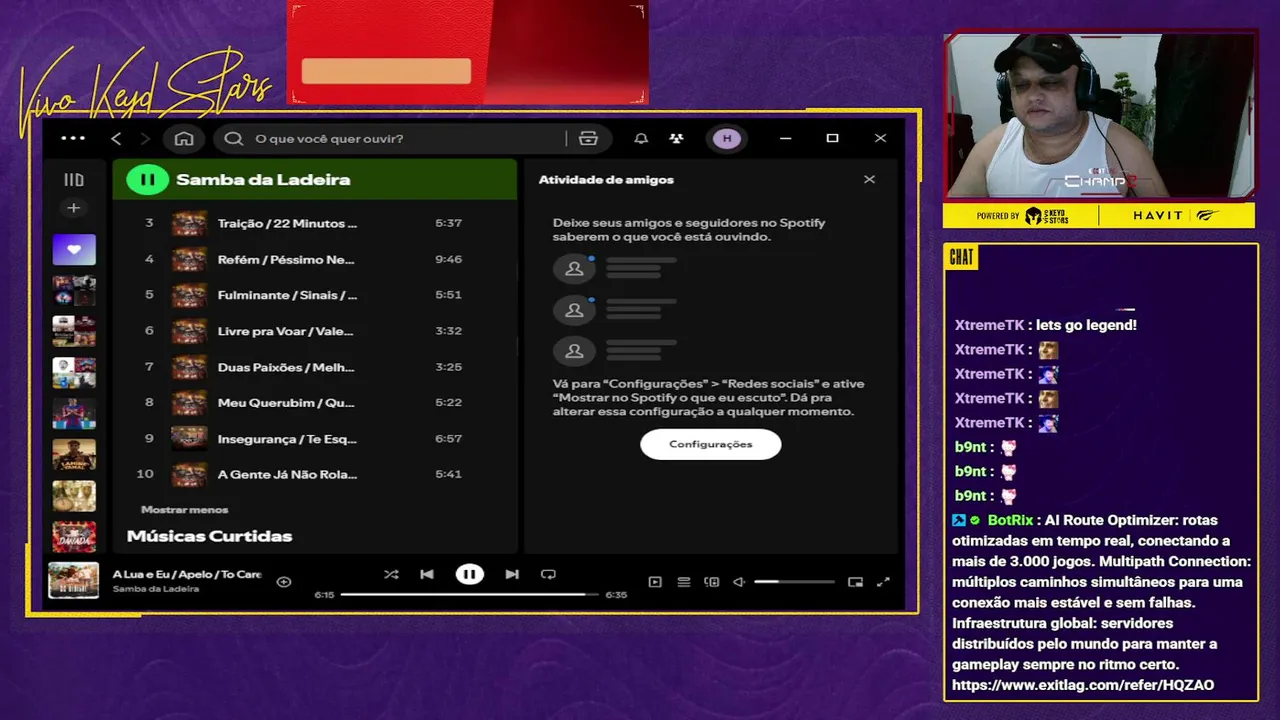
Task: Collapse the list with 'Mostrar menos'
Action: [x=184, y=510]
